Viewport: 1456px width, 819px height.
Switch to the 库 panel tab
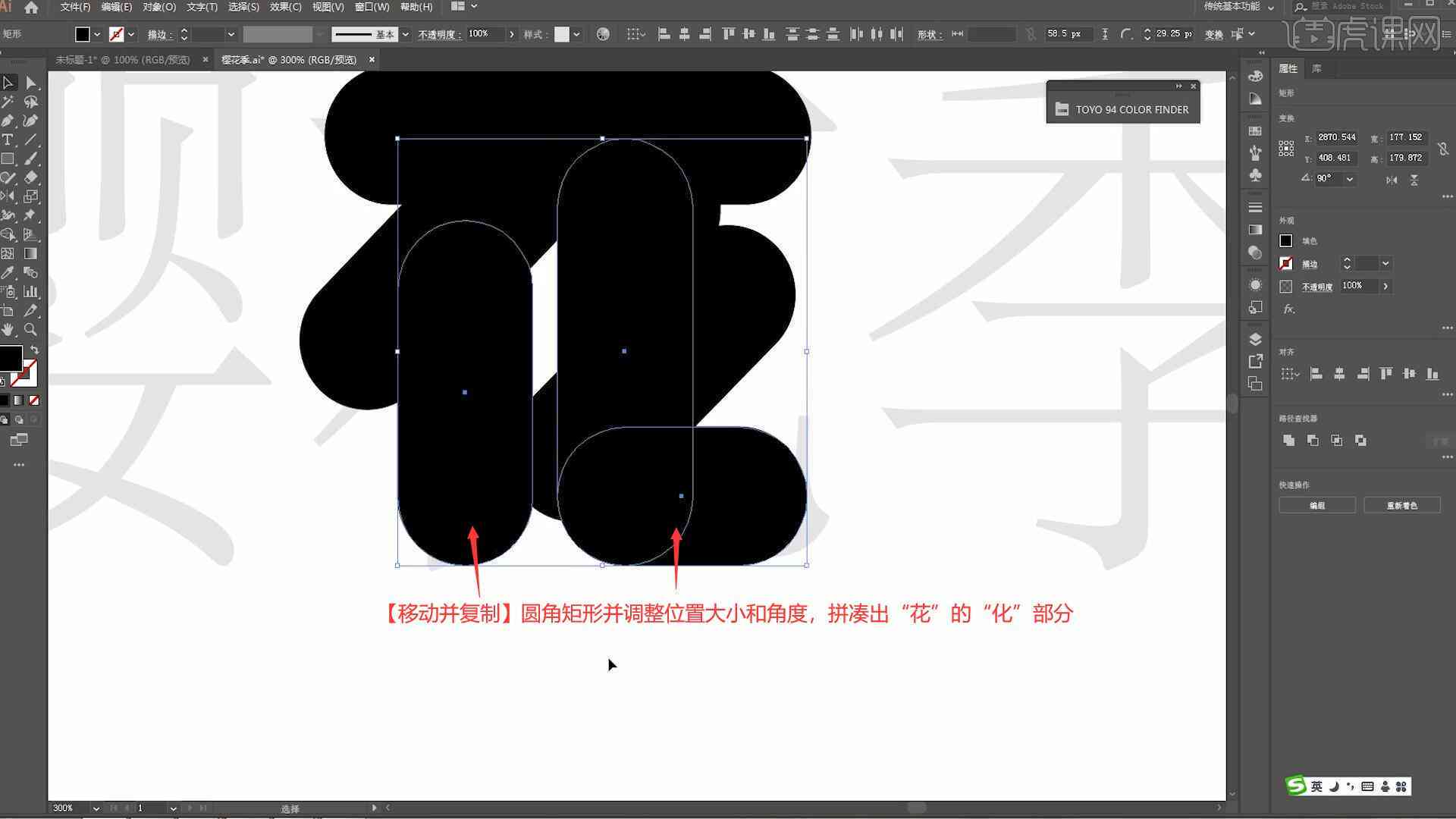pos(1316,68)
